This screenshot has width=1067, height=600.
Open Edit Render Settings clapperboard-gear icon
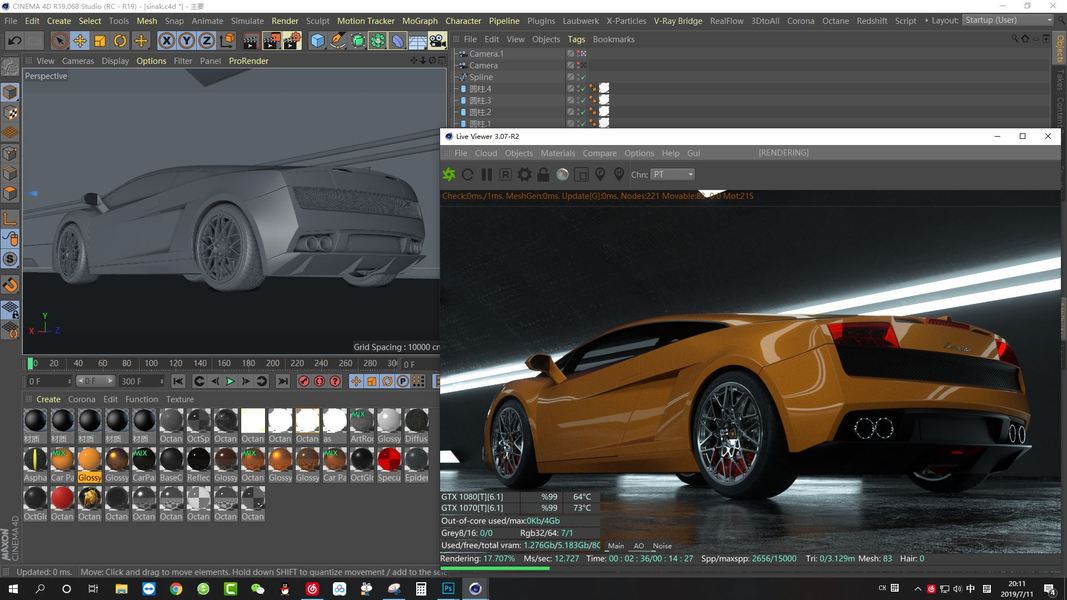pos(293,41)
